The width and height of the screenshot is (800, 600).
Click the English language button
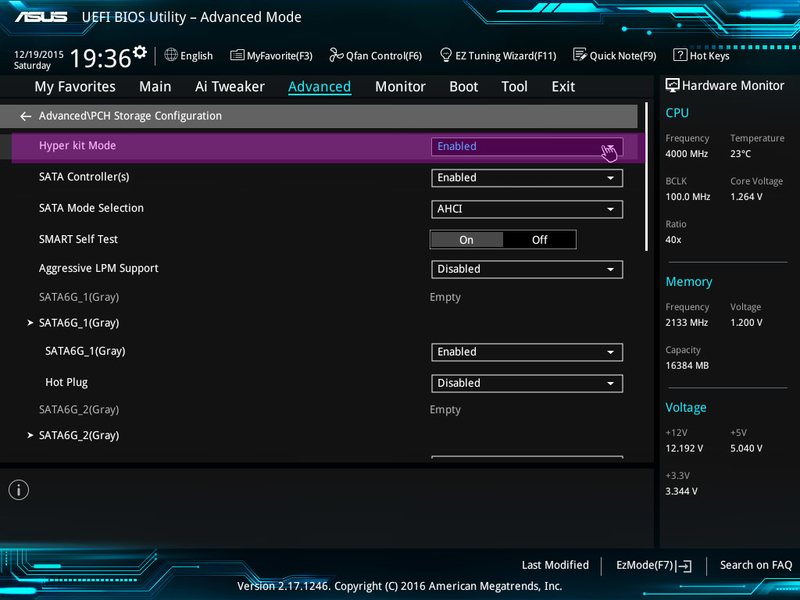(x=189, y=55)
